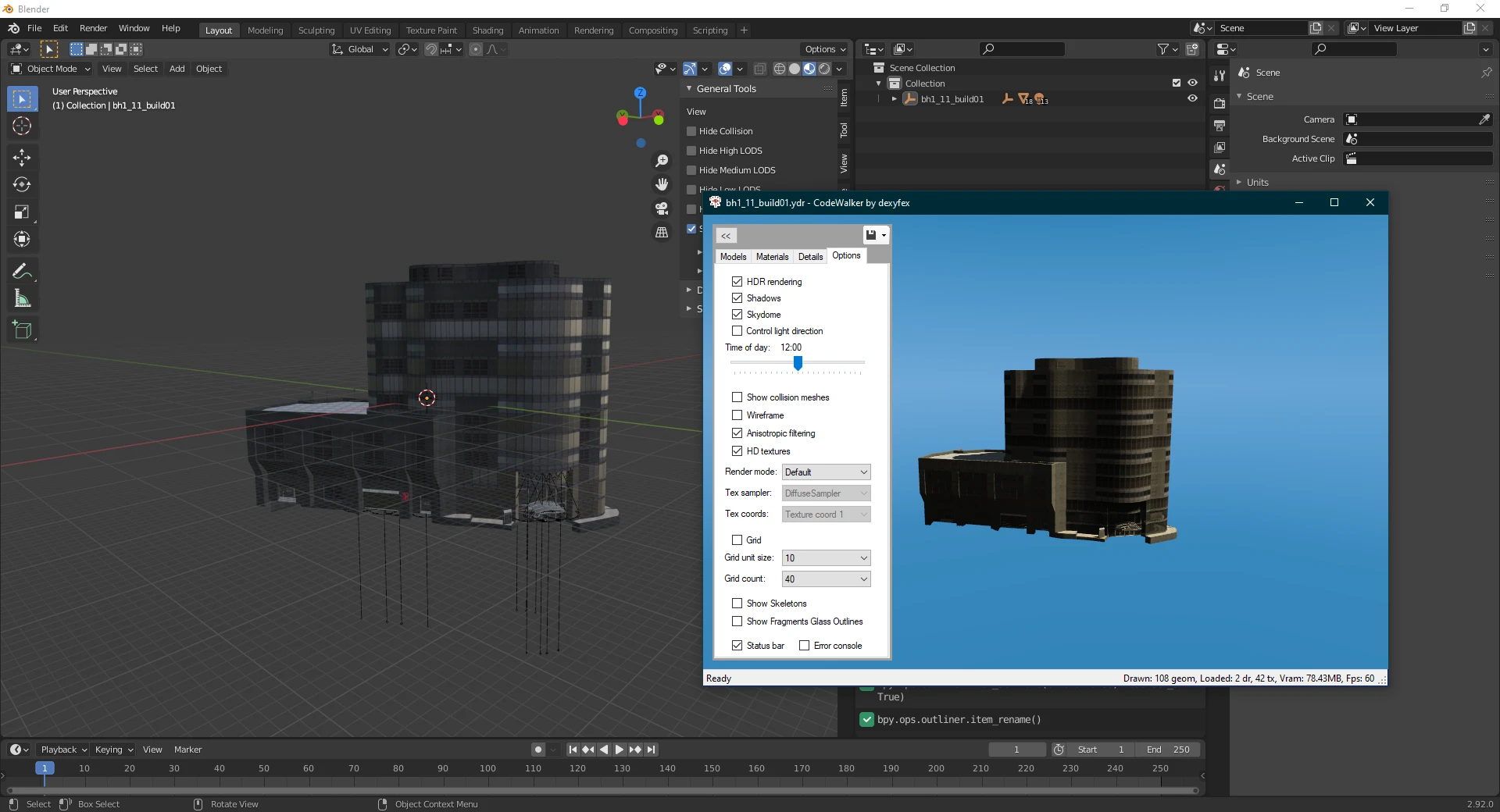Expand the bh1_11_build01 outliner item
This screenshot has width=1500, height=812.
pyautogui.click(x=895, y=98)
